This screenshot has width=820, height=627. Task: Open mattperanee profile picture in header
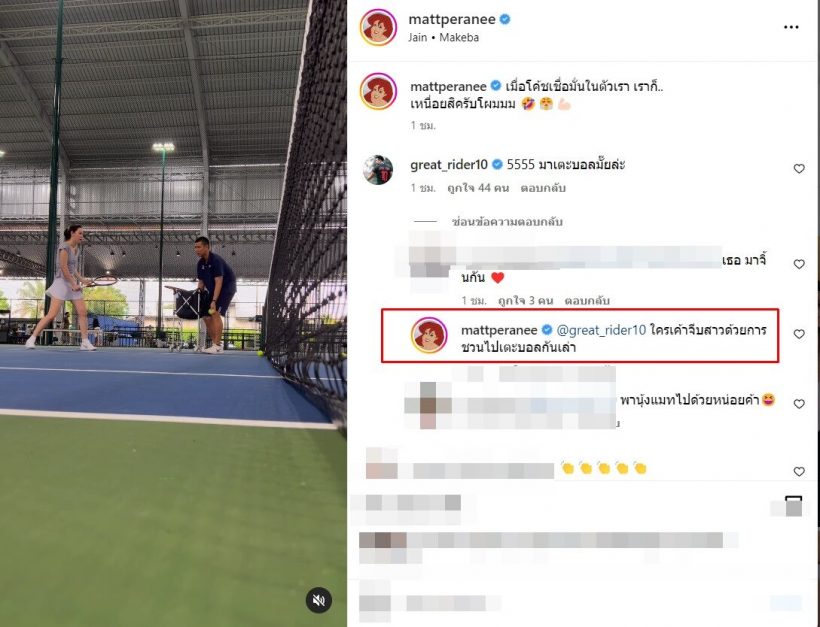(378, 27)
